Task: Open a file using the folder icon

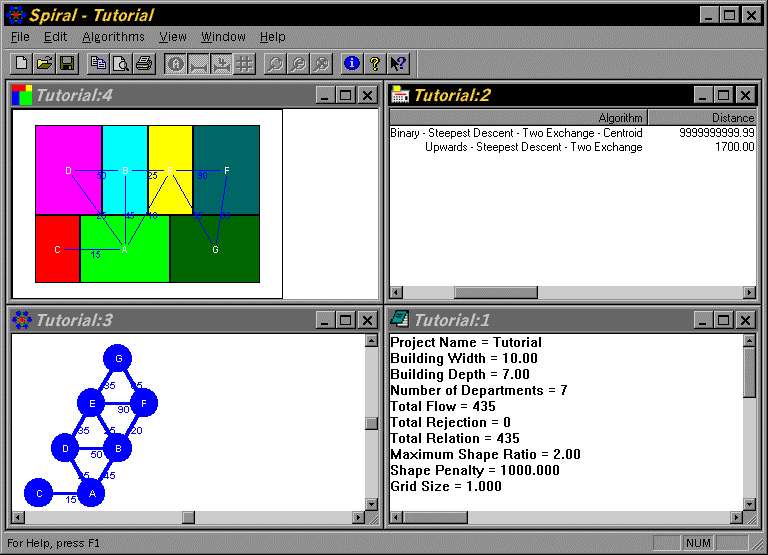Action: pyautogui.click(x=44, y=63)
